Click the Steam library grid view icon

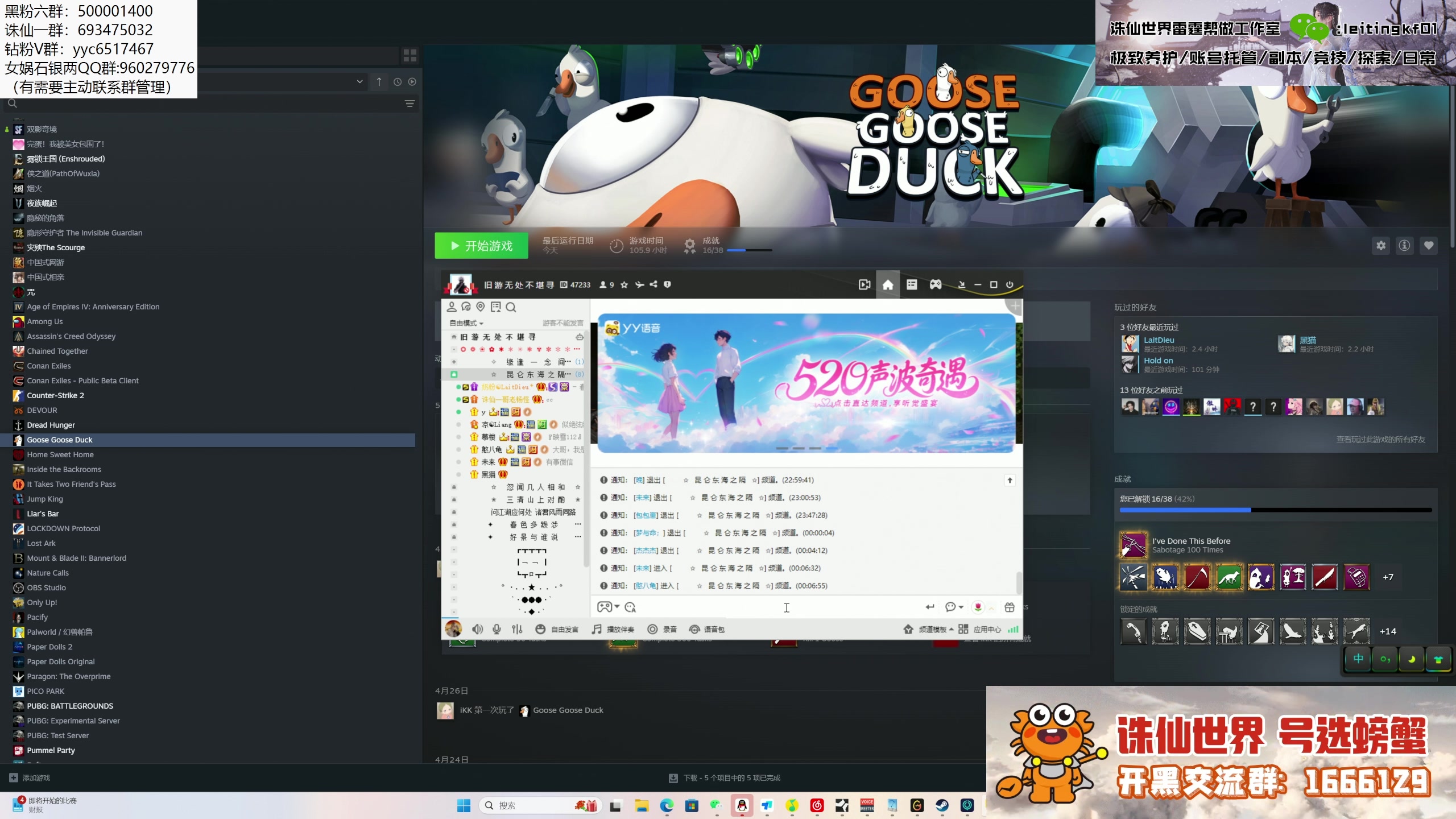pyautogui.click(x=409, y=55)
